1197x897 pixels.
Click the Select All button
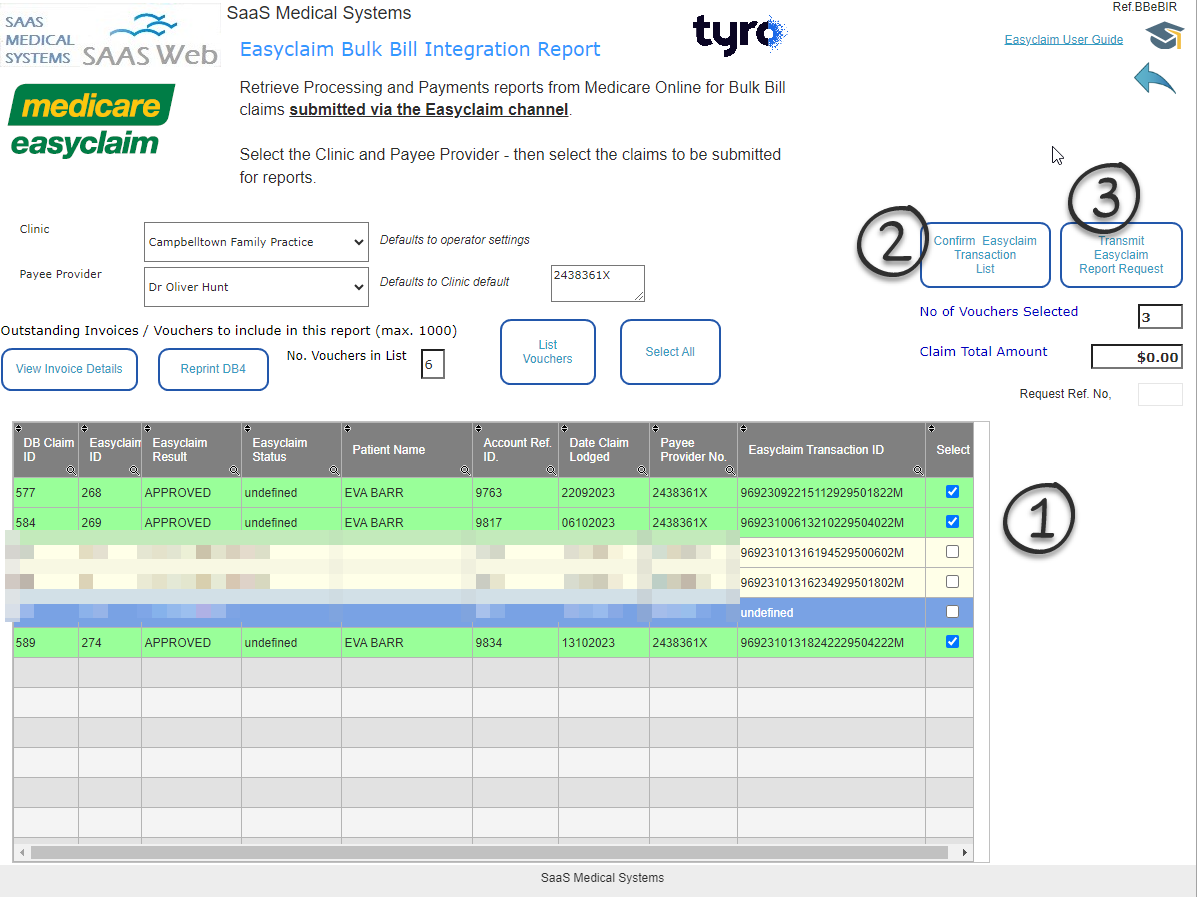coord(669,352)
